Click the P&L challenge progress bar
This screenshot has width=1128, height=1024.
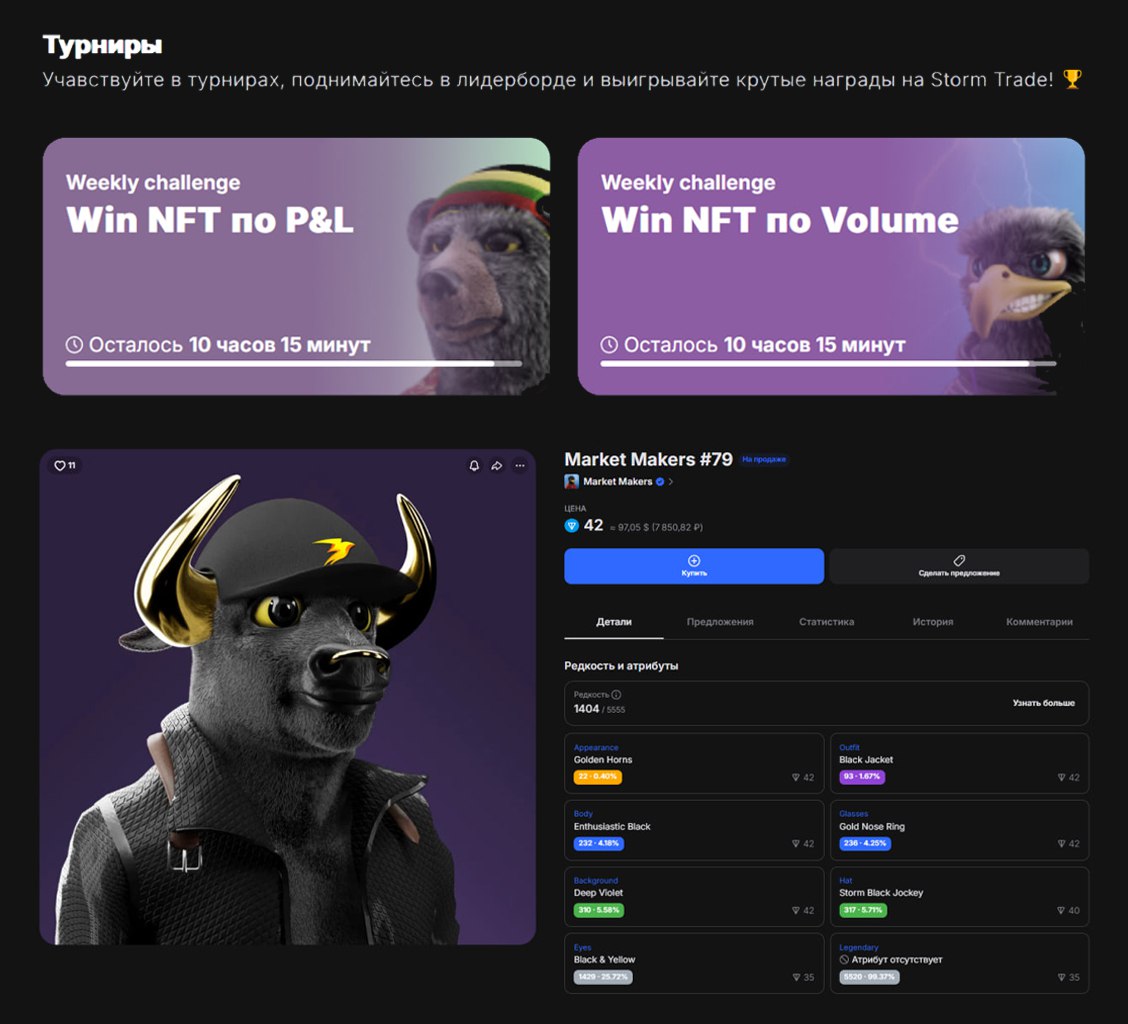tap(294, 364)
